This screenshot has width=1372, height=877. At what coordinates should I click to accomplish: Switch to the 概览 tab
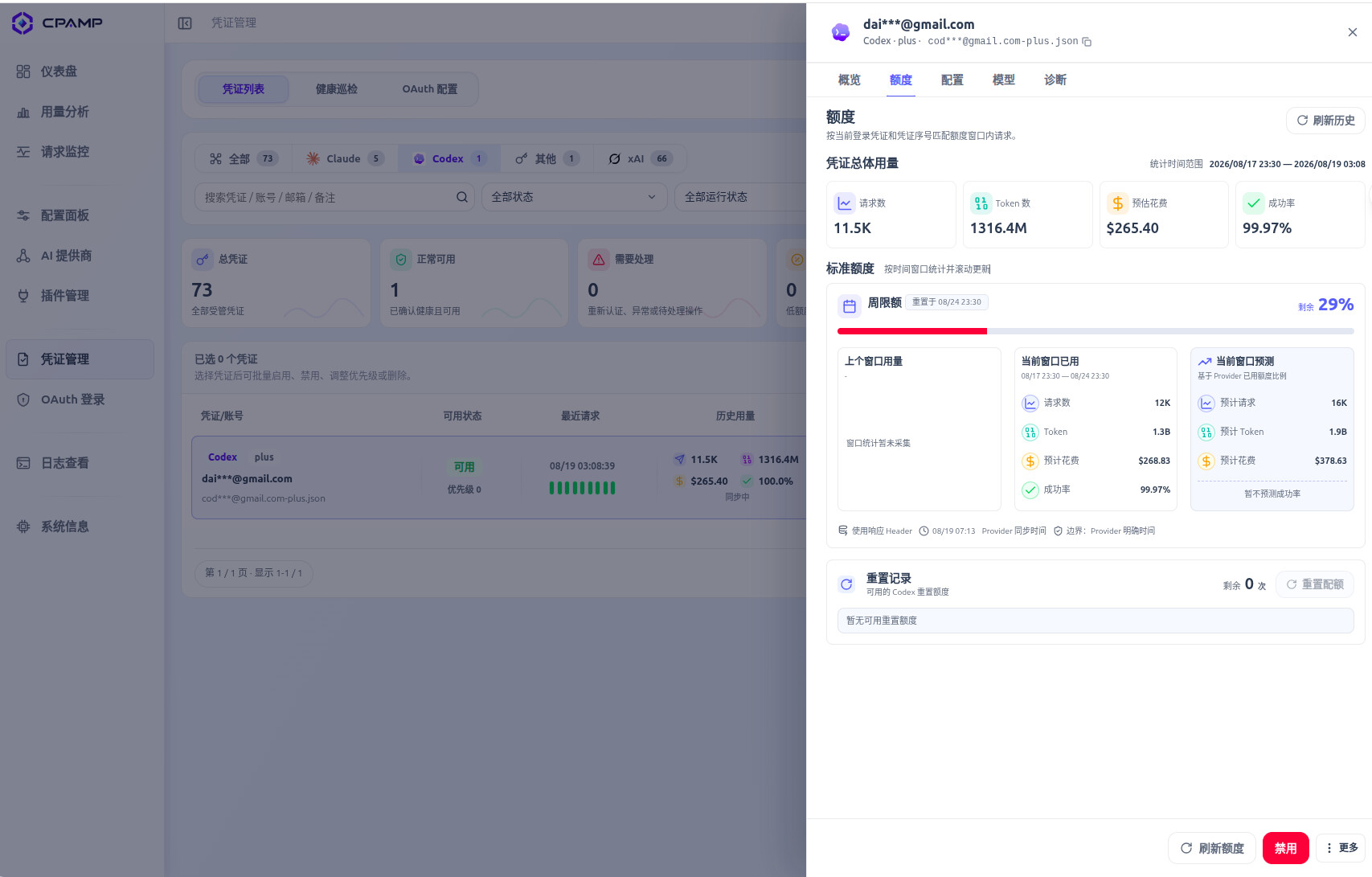pos(849,80)
